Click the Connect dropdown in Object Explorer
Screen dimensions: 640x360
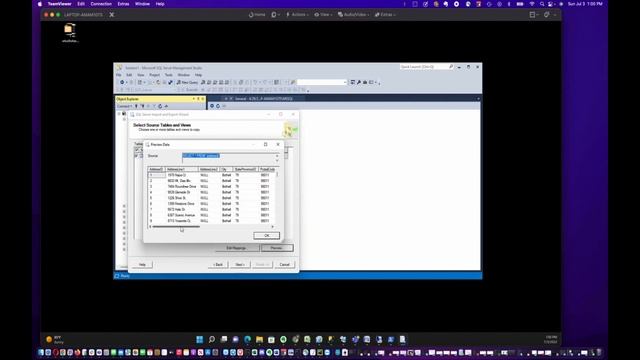[x=124, y=106]
